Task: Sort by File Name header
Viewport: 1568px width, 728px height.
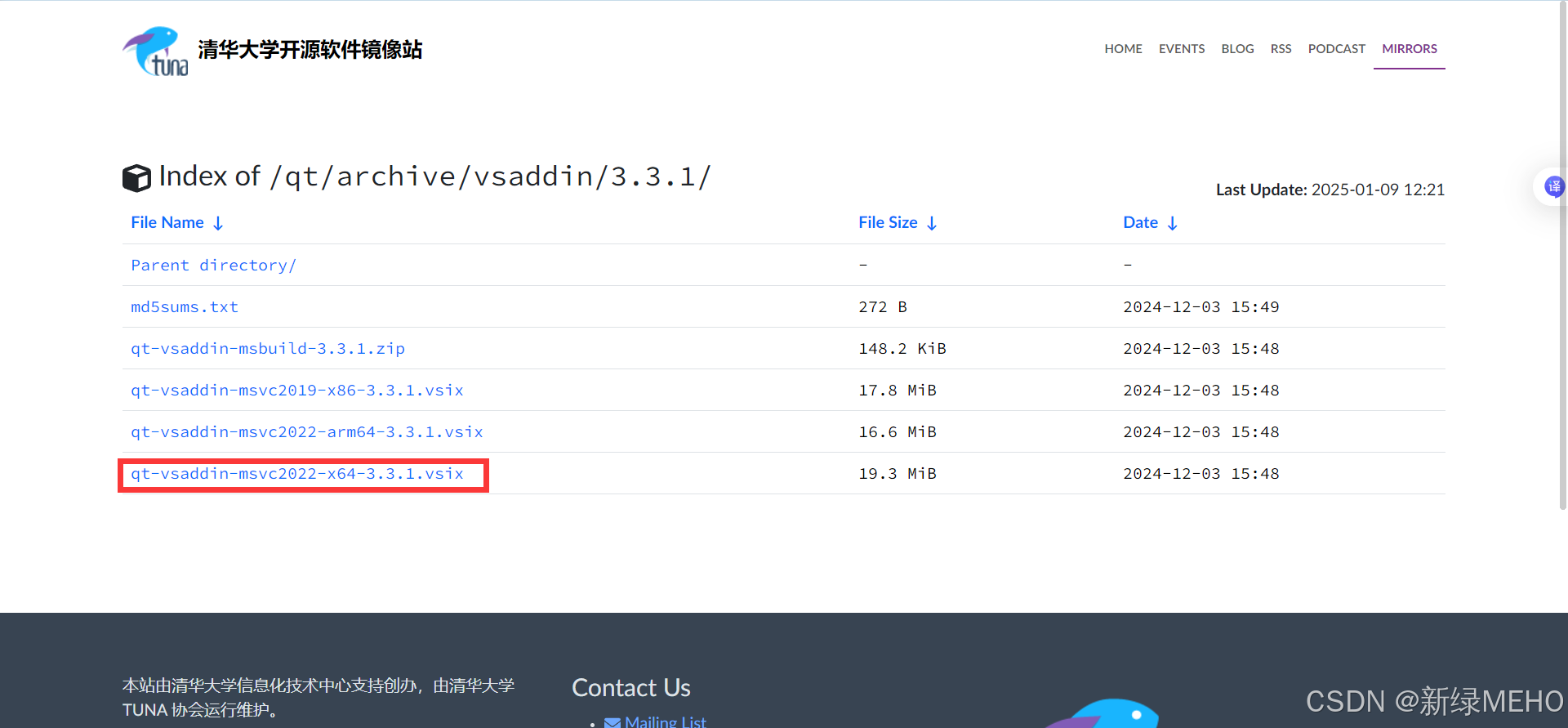Action: (167, 222)
